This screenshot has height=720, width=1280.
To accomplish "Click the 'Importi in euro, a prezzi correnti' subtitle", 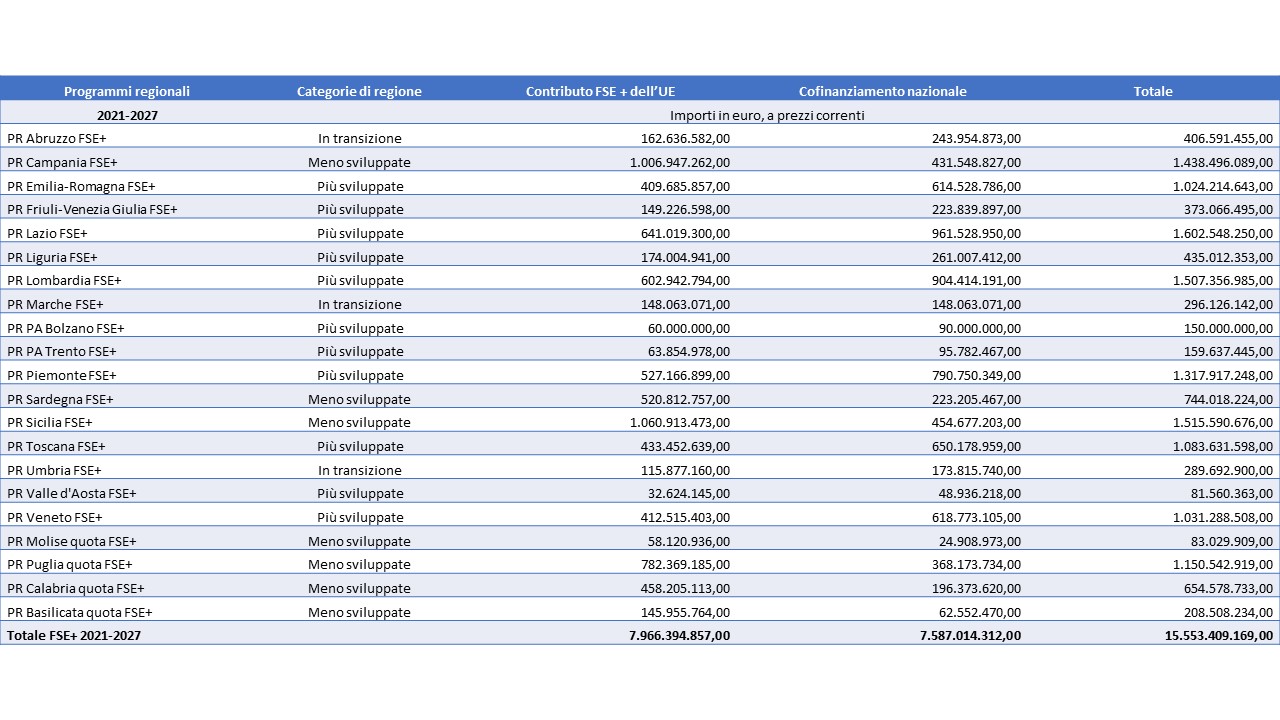I will (767, 115).
